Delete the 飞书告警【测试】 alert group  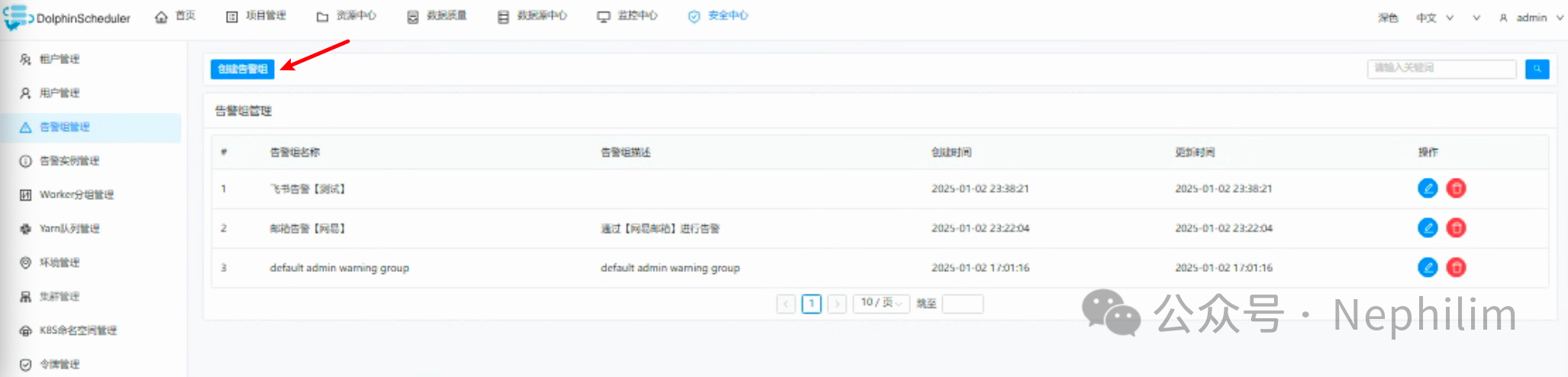pyautogui.click(x=1456, y=188)
